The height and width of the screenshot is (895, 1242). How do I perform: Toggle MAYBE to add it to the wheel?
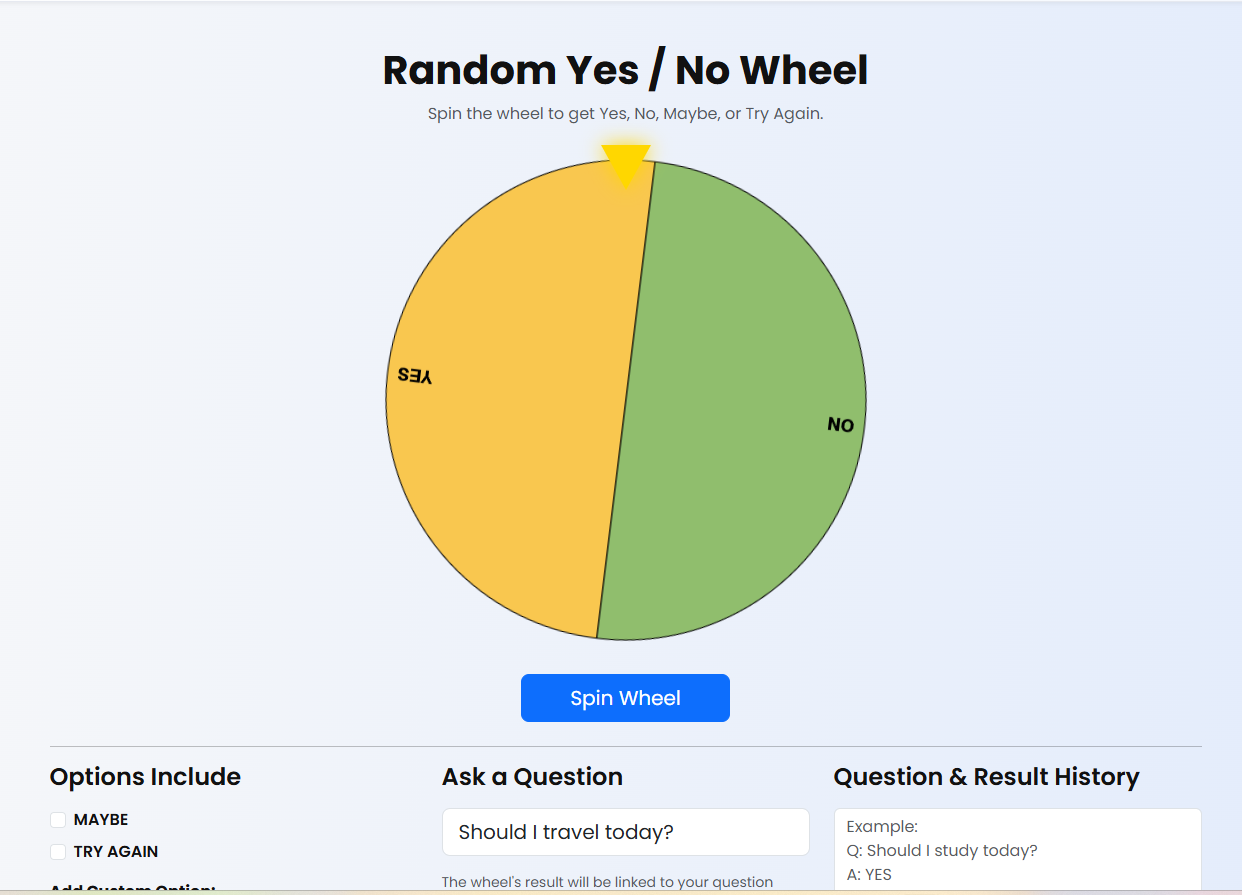click(x=57, y=819)
